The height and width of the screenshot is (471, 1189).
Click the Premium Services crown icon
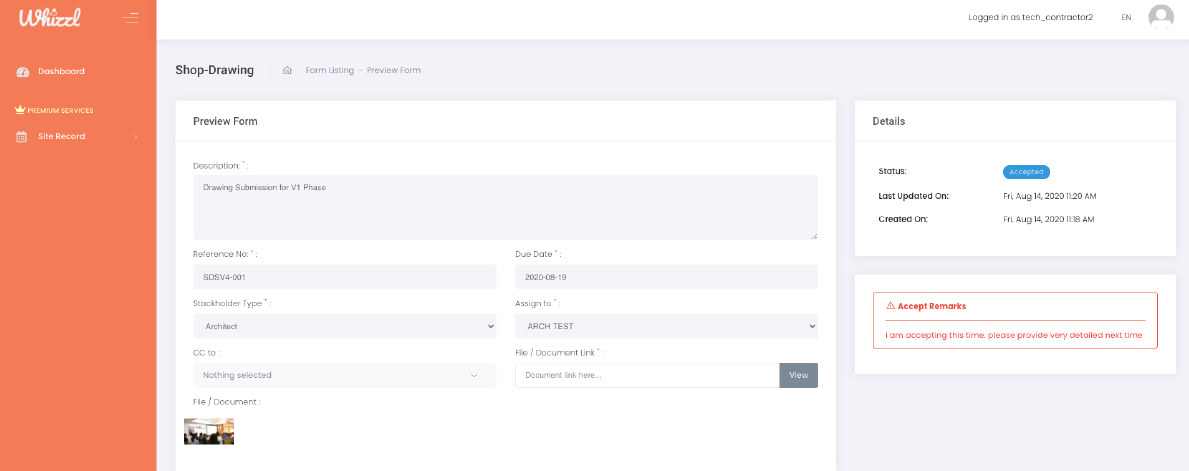coord(19,110)
